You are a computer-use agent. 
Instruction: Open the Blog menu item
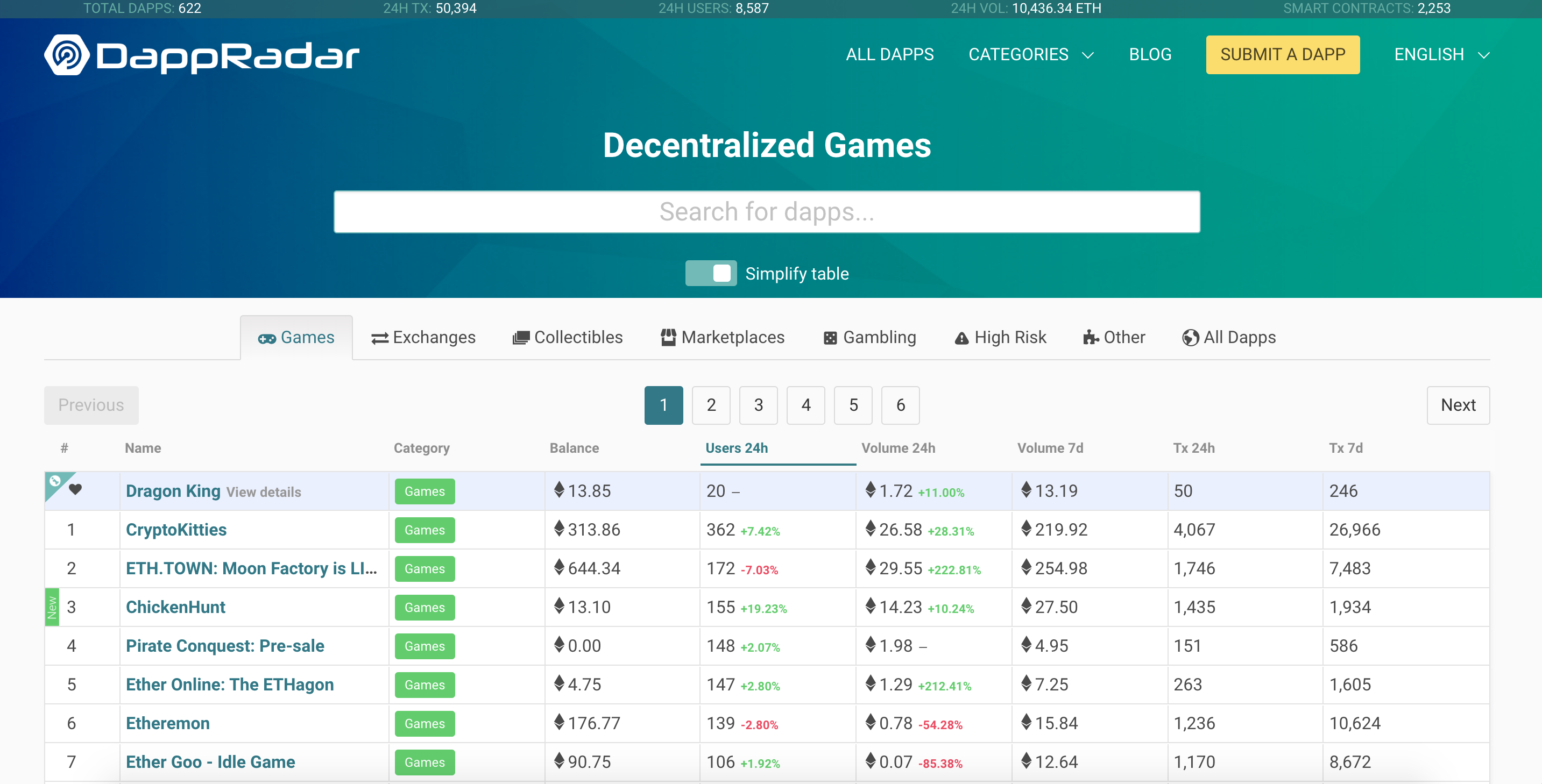(1150, 55)
